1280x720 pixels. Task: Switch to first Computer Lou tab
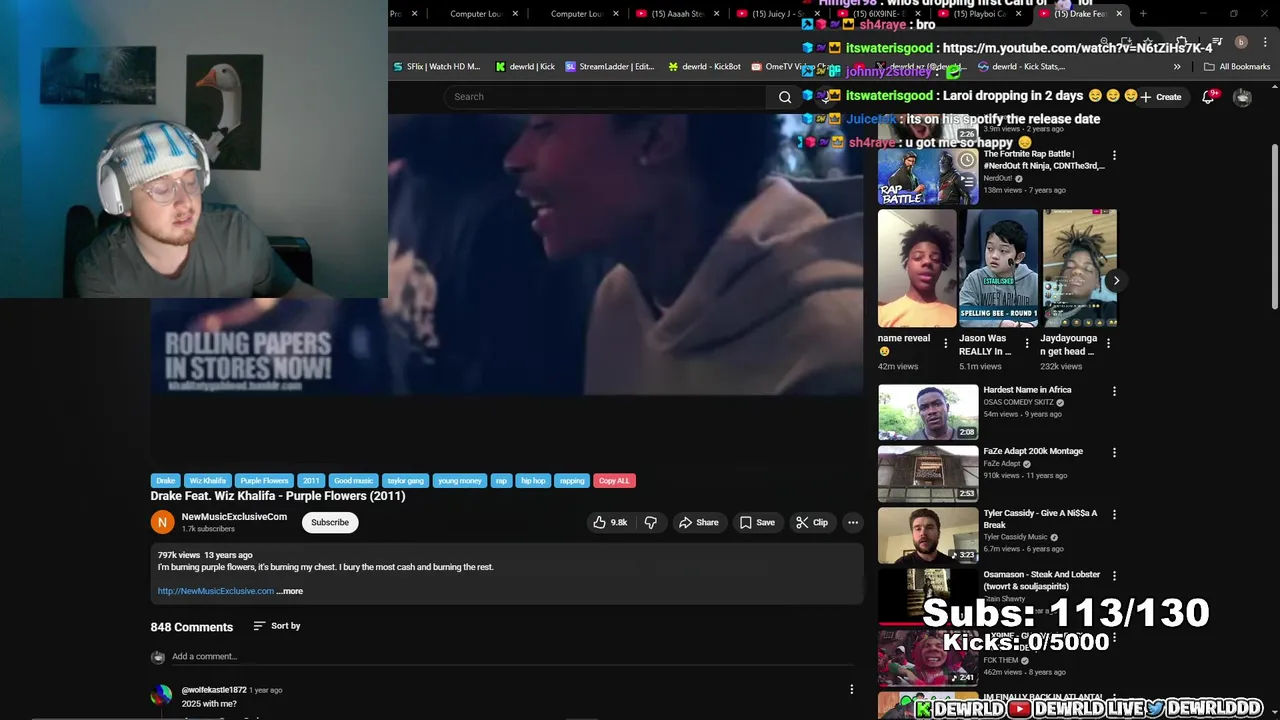click(475, 14)
